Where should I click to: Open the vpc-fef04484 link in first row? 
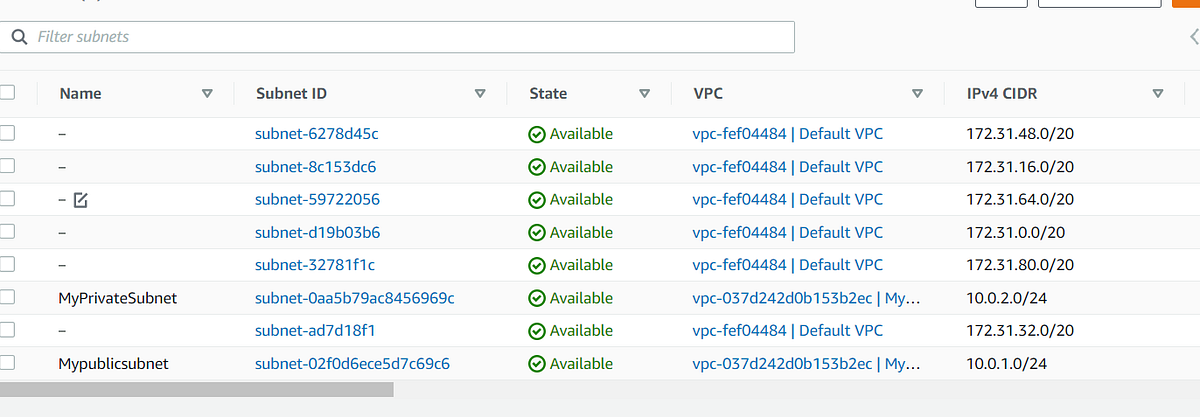pos(739,134)
